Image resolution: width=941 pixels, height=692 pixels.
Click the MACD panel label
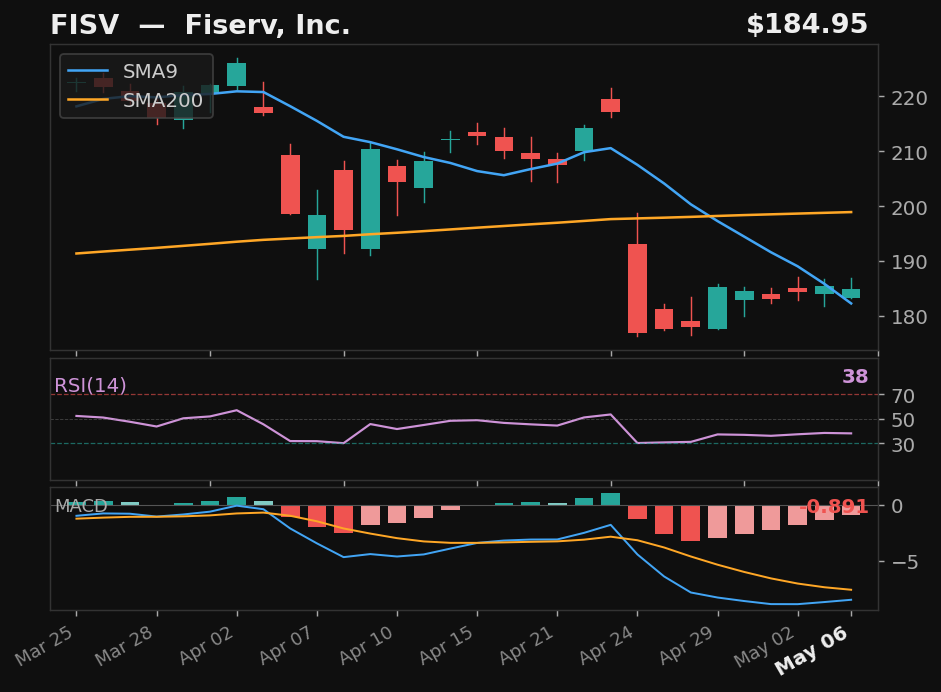81,506
